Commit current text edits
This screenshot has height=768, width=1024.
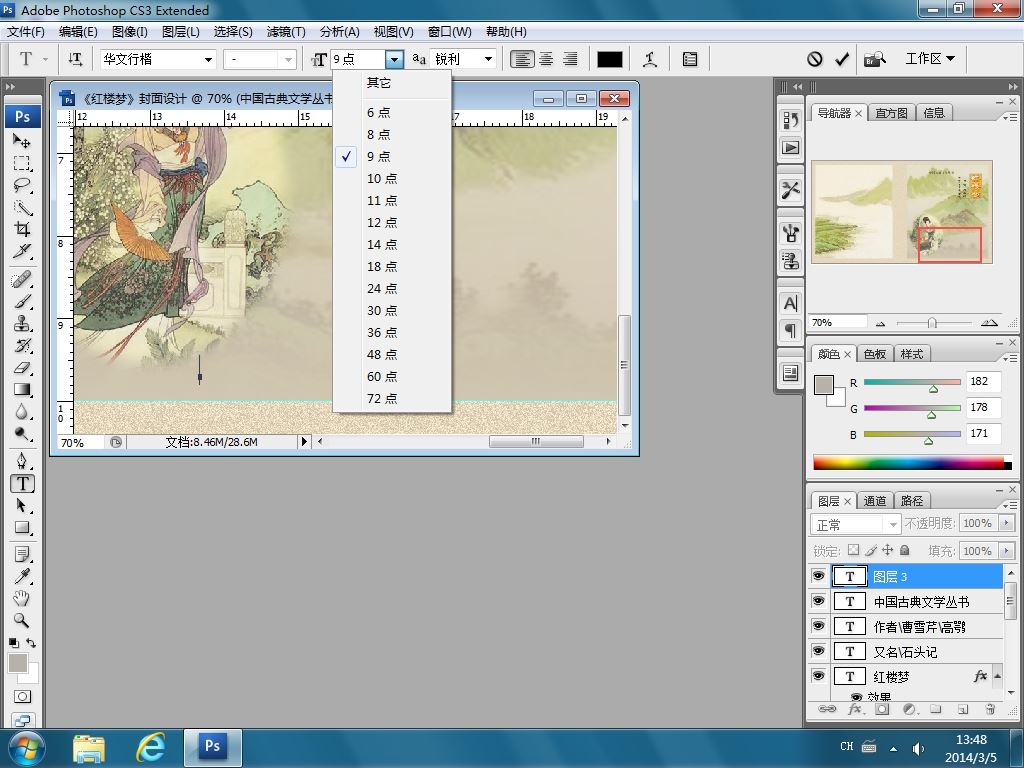tap(842, 59)
